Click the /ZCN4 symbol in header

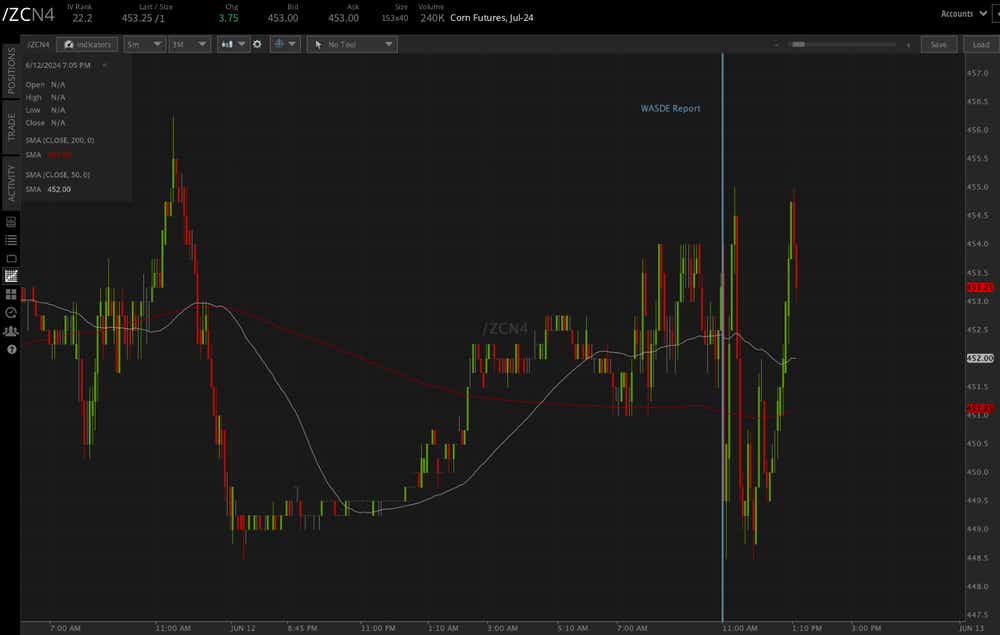29,15
